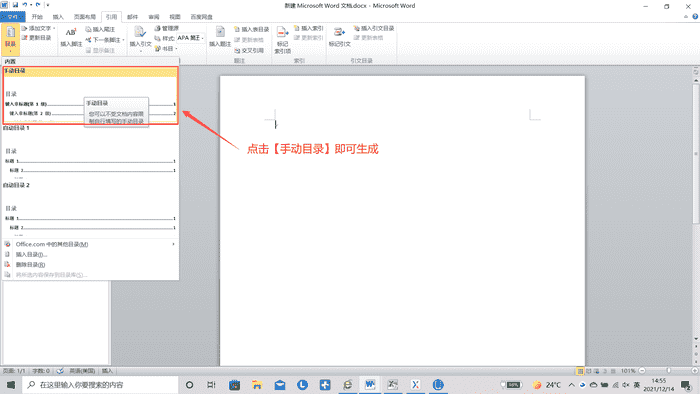The image size is (700, 394).
Task: Open the 书目 bibliography dropdown
Action: pyautogui.click(x=166, y=49)
